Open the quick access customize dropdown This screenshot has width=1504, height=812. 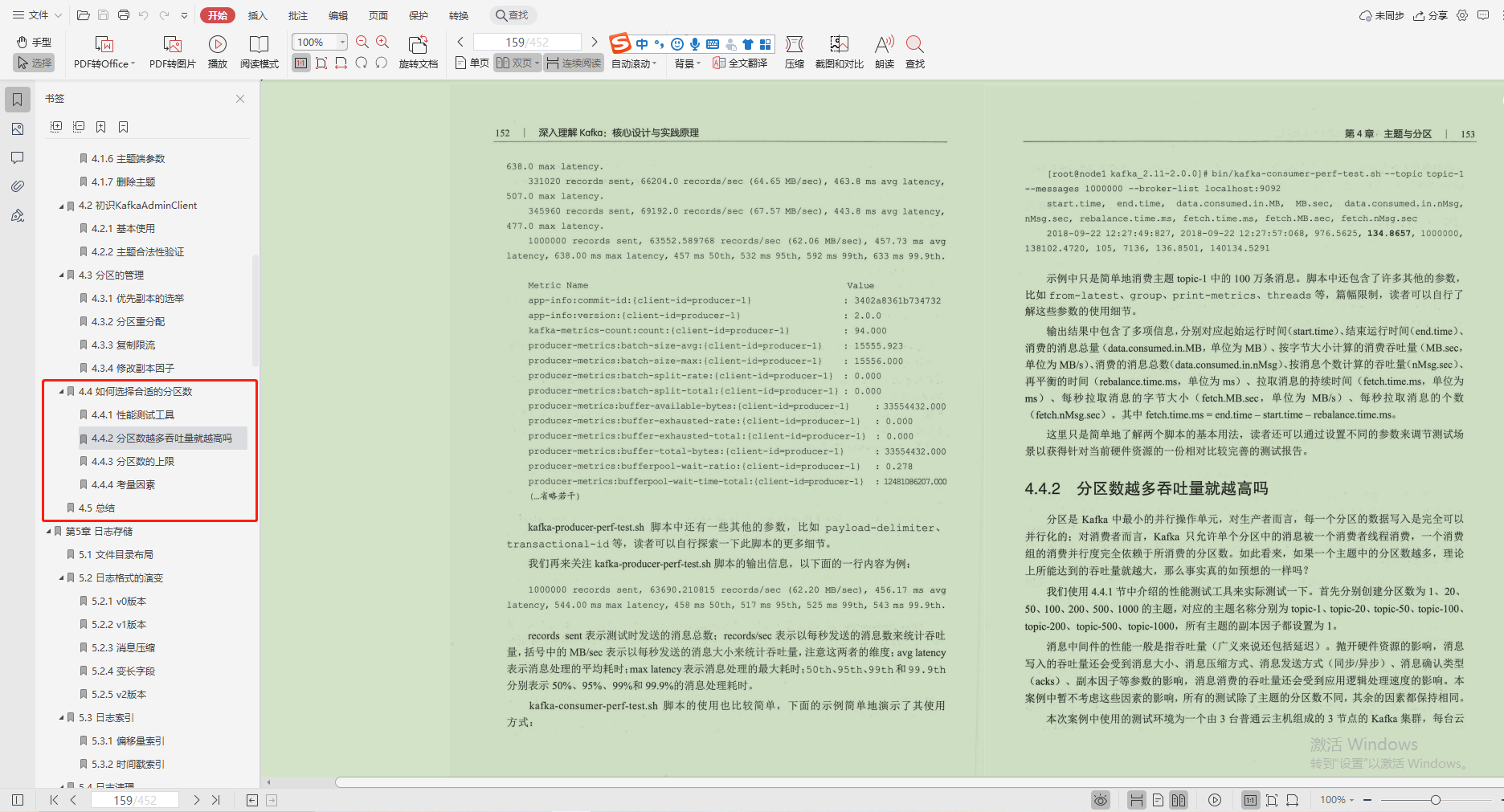tap(184, 15)
